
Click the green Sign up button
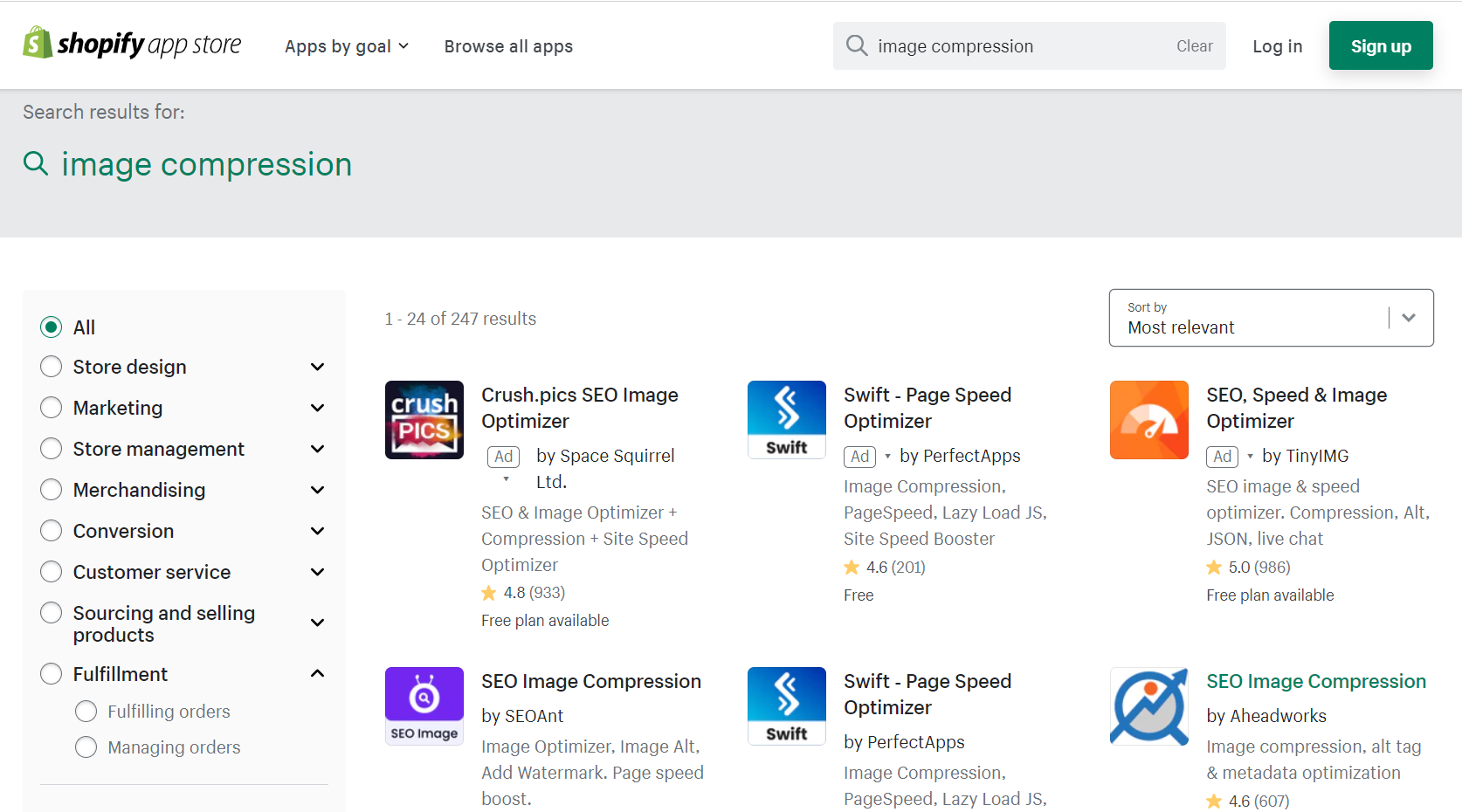tap(1380, 46)
